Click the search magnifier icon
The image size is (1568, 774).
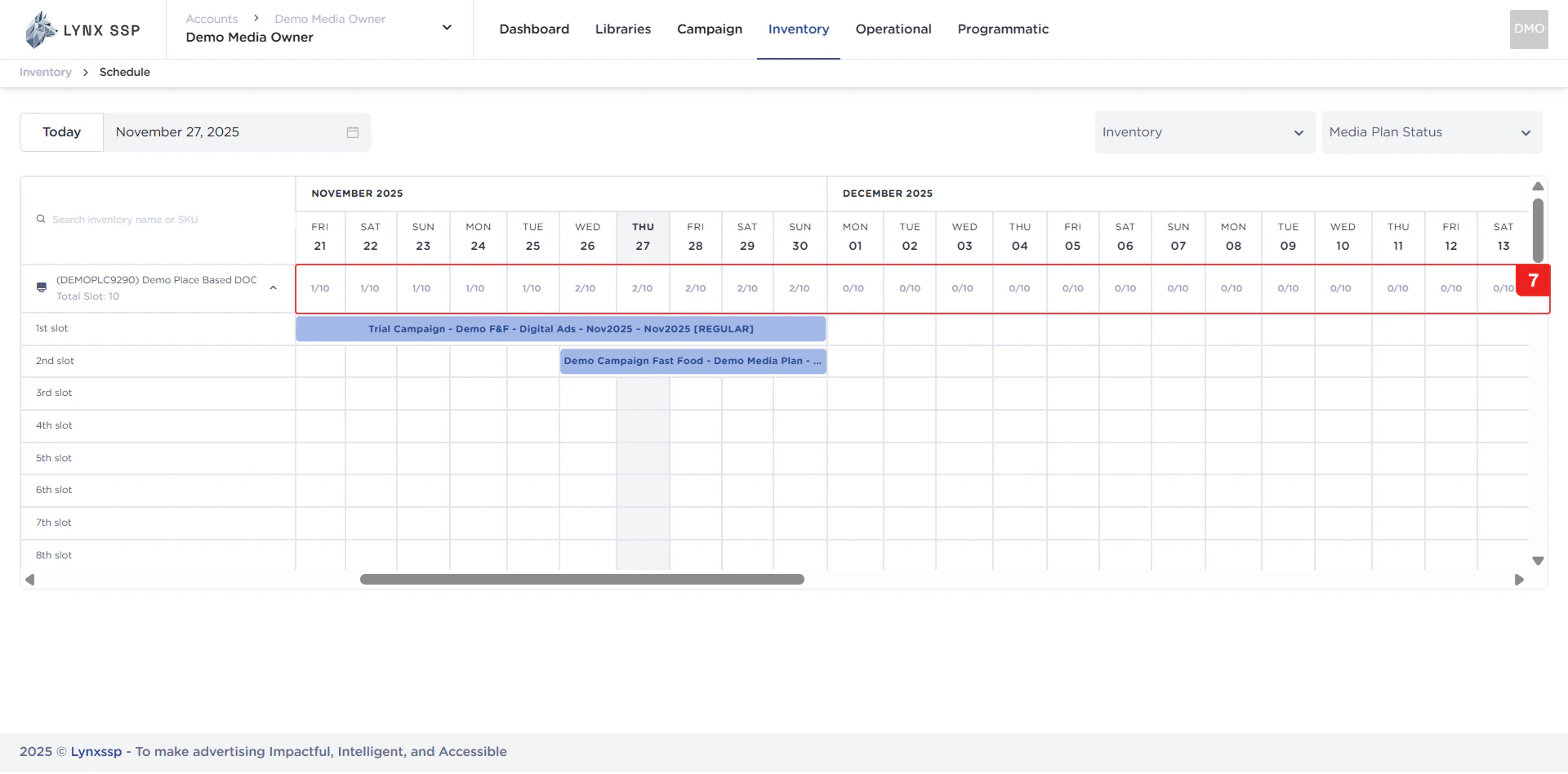point(40,219)
